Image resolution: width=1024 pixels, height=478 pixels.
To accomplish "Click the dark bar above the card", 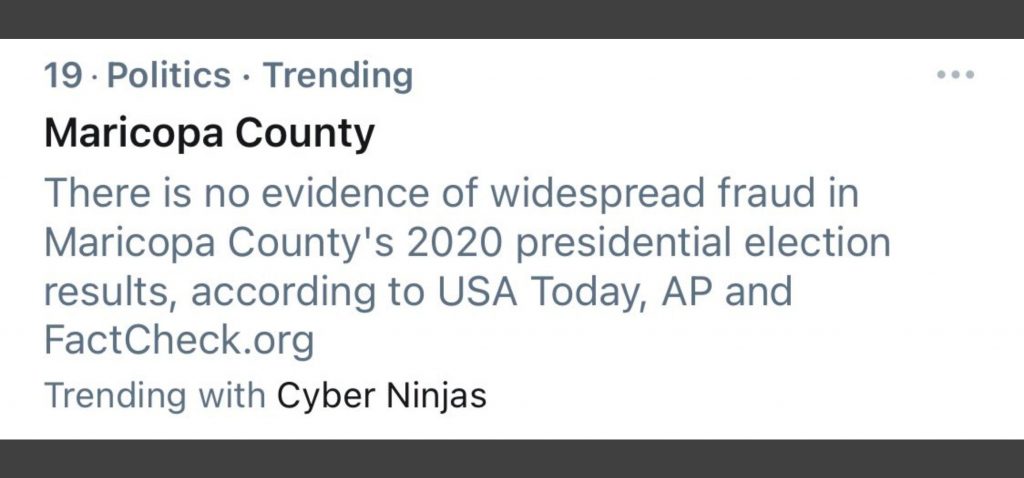I will tap(512, 18).
